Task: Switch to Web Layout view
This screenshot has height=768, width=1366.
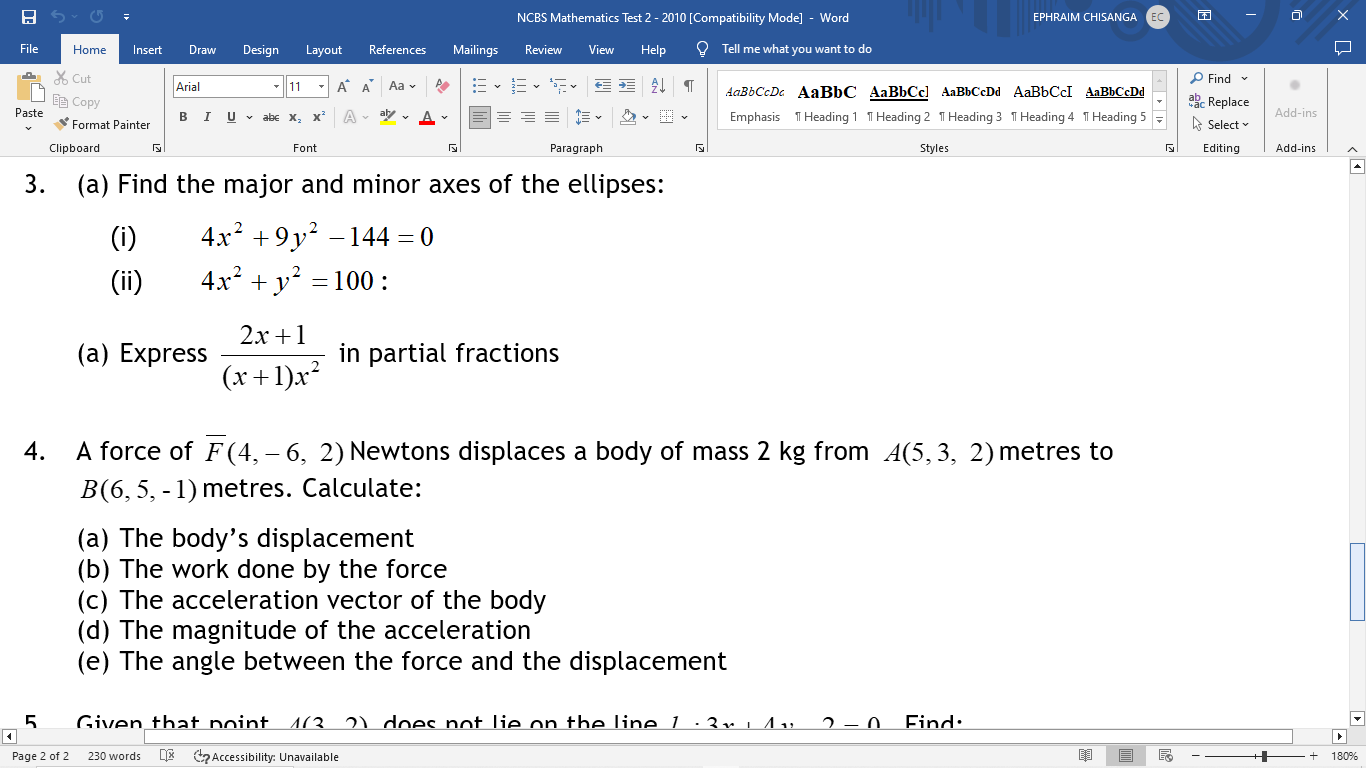Action: [x=1165, y=756]
